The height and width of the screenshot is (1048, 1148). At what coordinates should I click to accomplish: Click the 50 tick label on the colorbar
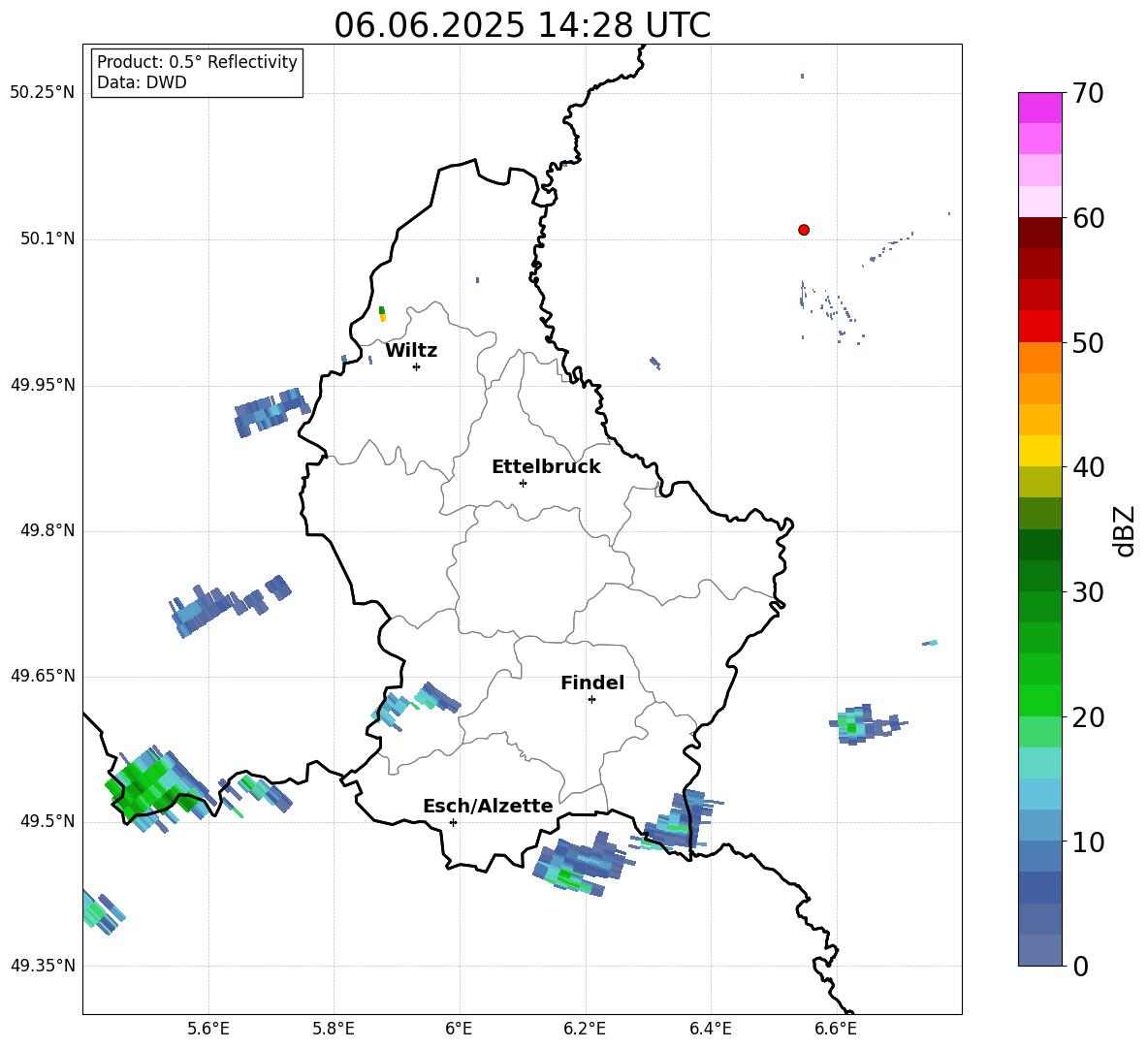tap(1088, 343)
